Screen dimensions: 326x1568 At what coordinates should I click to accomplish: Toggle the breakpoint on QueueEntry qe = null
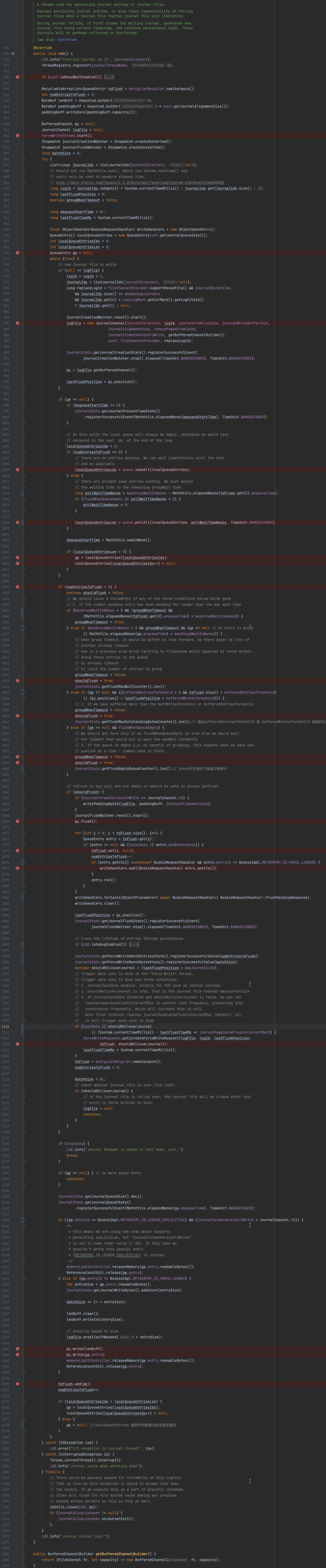(18, 253)
